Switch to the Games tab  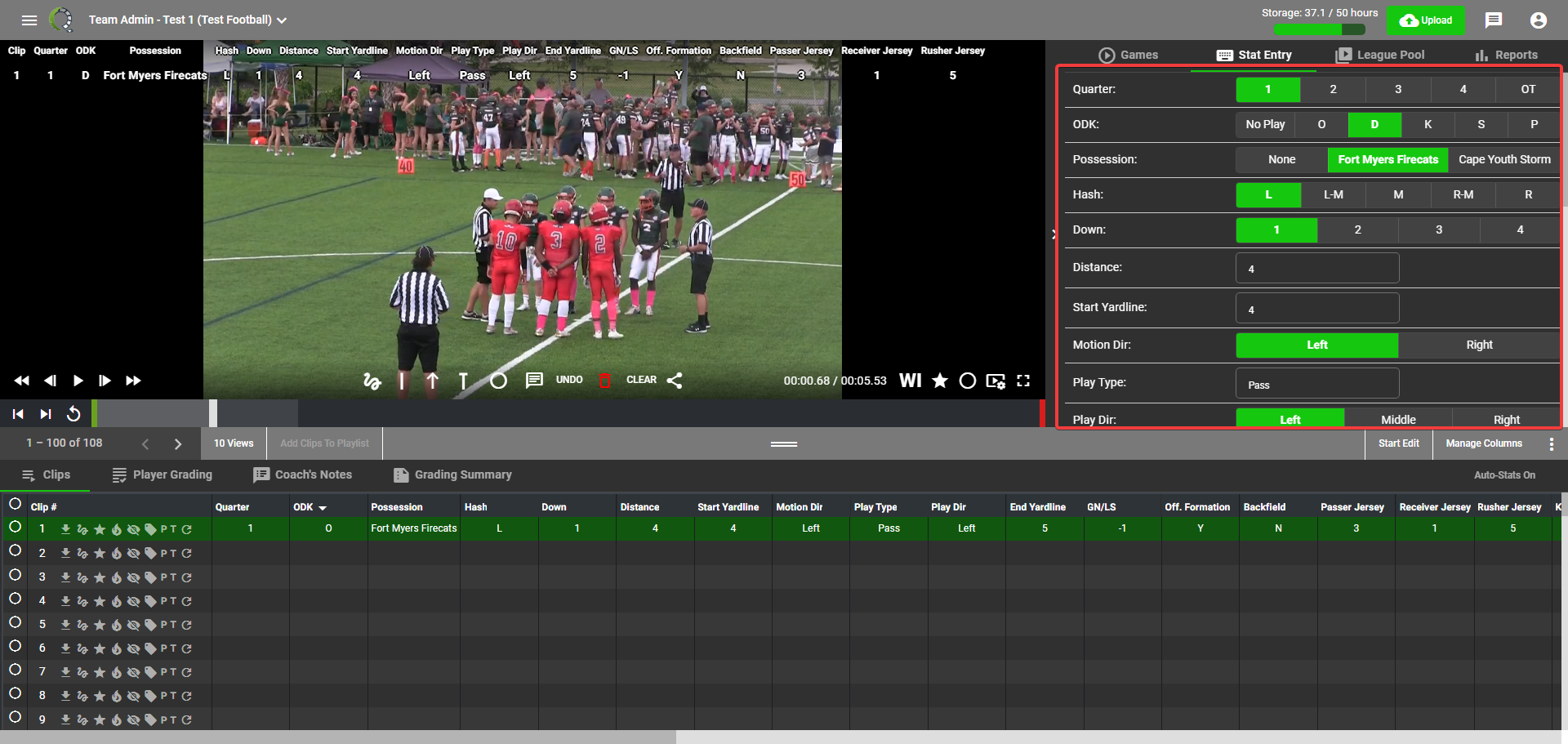pos(1129,55)
